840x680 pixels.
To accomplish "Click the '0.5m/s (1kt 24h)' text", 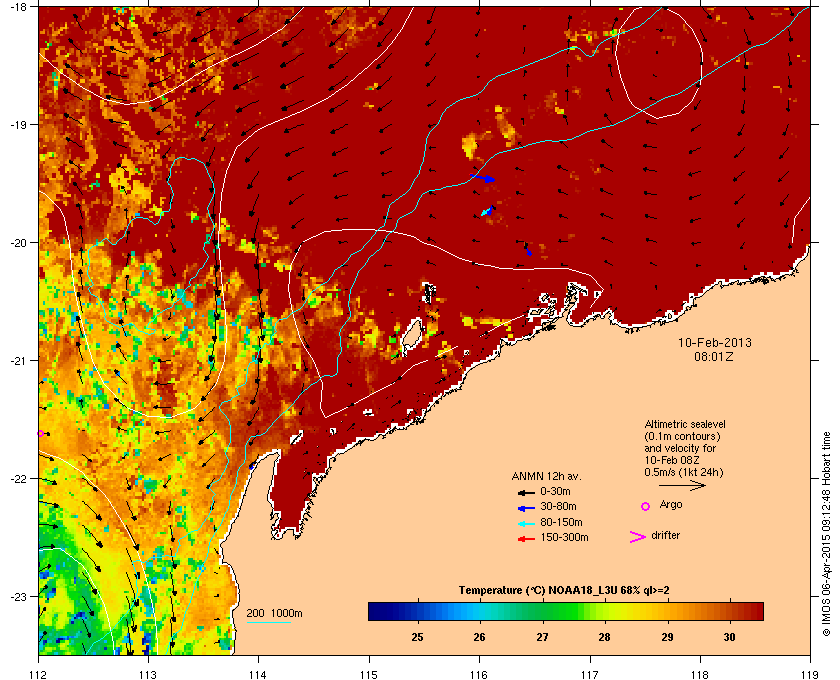I will [684, 473].
